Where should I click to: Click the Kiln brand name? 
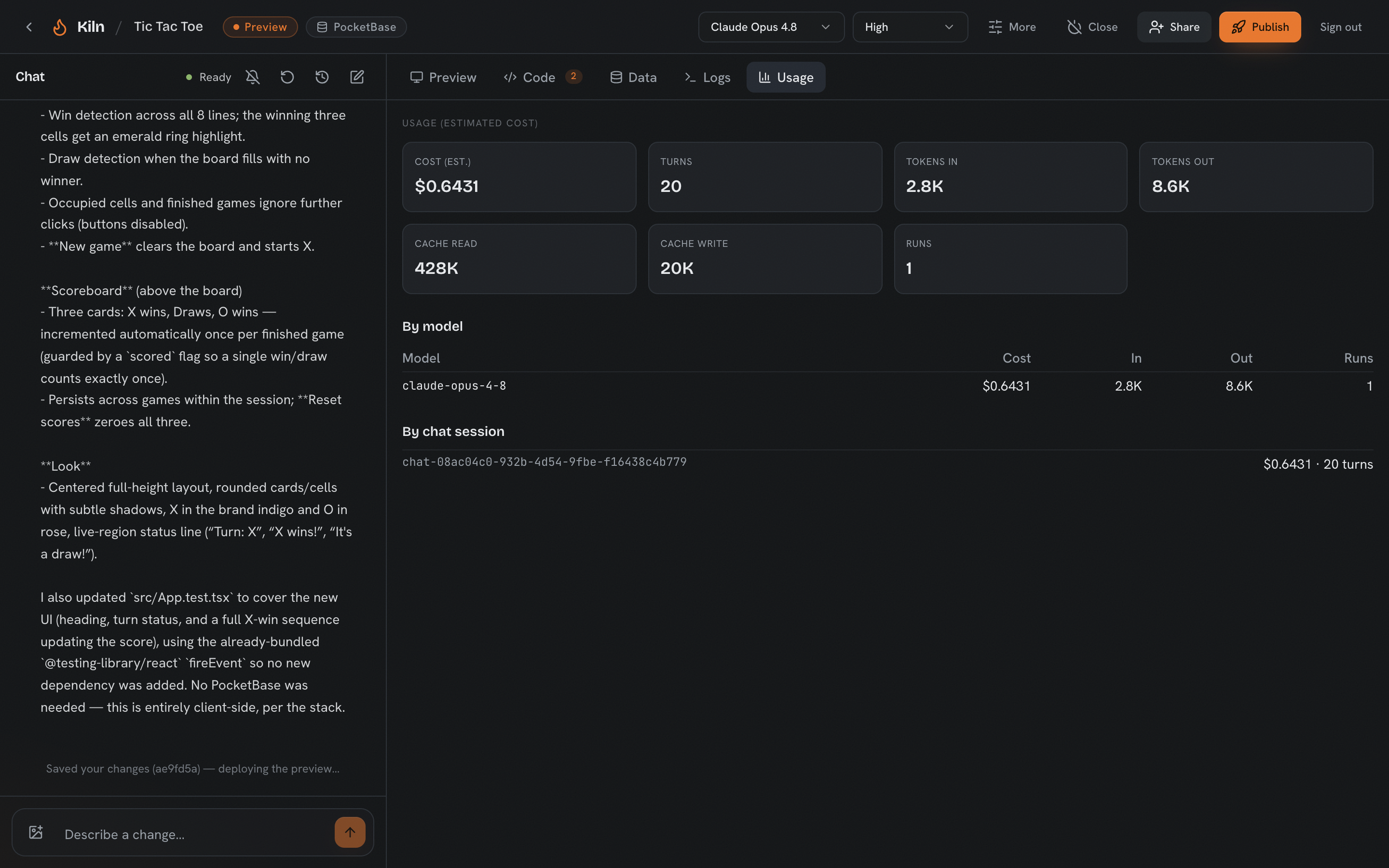click(x=91, y=27)
